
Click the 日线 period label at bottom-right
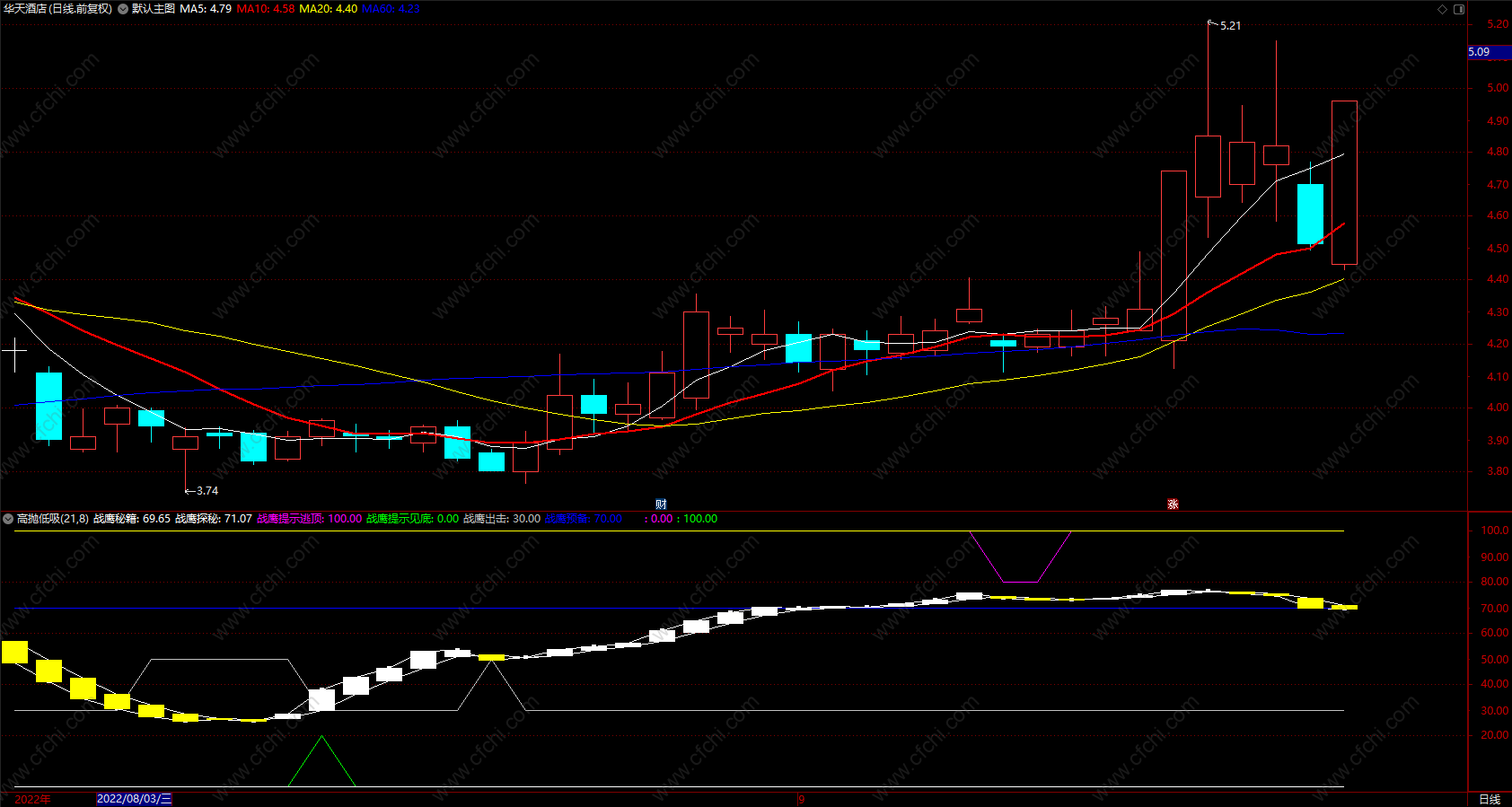click(x=1490, y=799)
